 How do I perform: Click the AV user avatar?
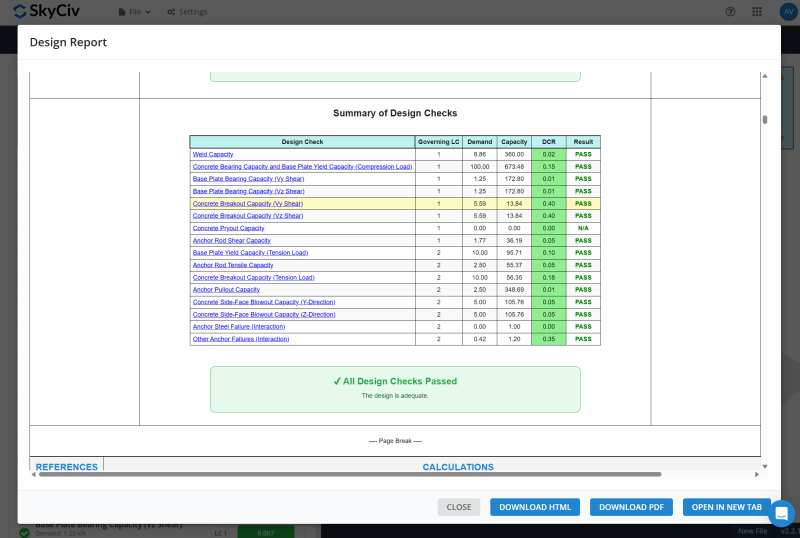click(784, 12)
